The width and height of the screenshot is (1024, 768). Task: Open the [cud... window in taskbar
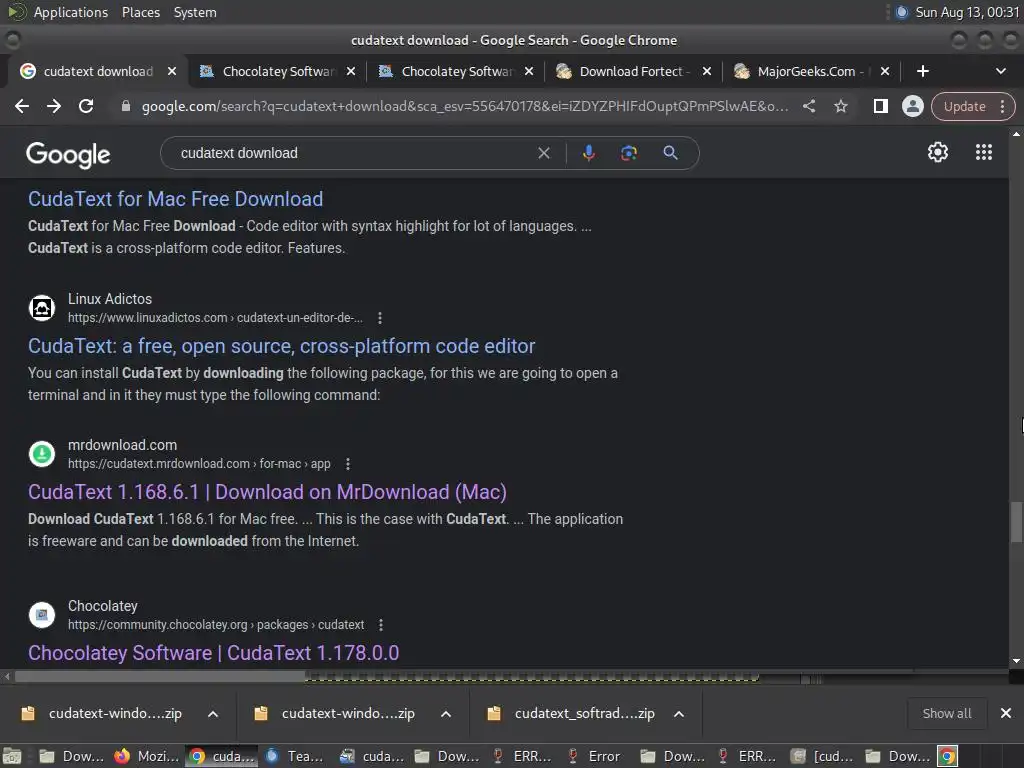coord(823,756)
